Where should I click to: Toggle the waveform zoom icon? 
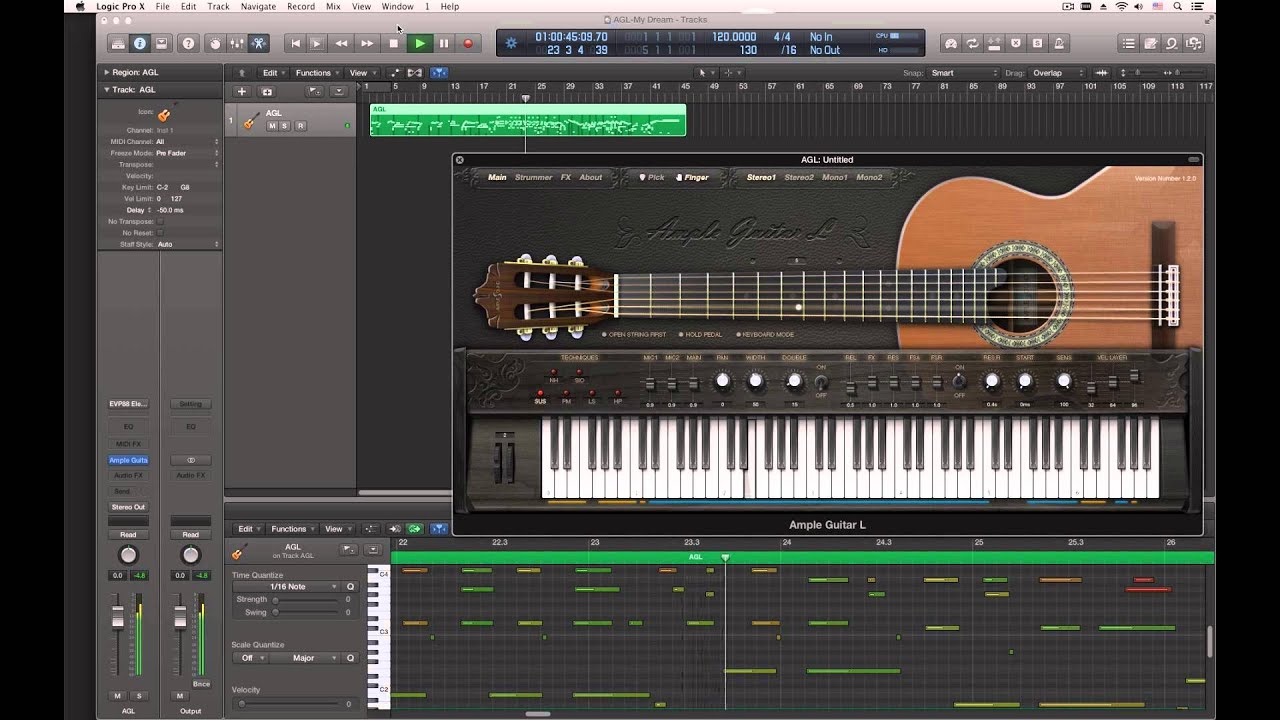point(1101,73)
